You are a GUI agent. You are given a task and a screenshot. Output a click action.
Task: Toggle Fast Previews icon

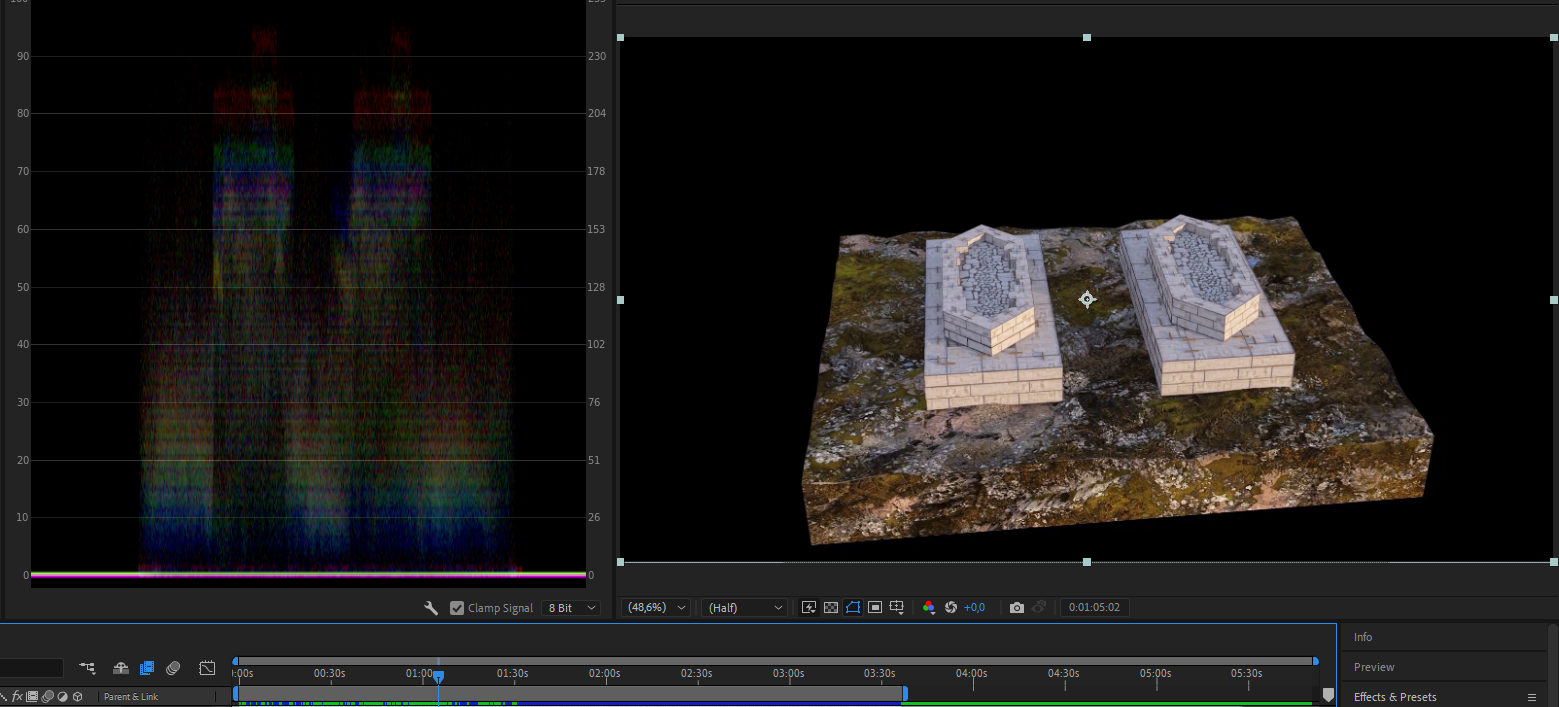tap(809, 608)
